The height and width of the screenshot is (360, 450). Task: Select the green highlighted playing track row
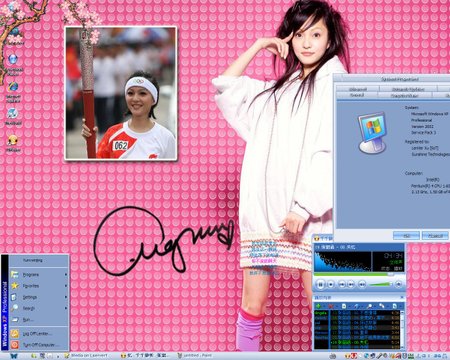(364, 342)
